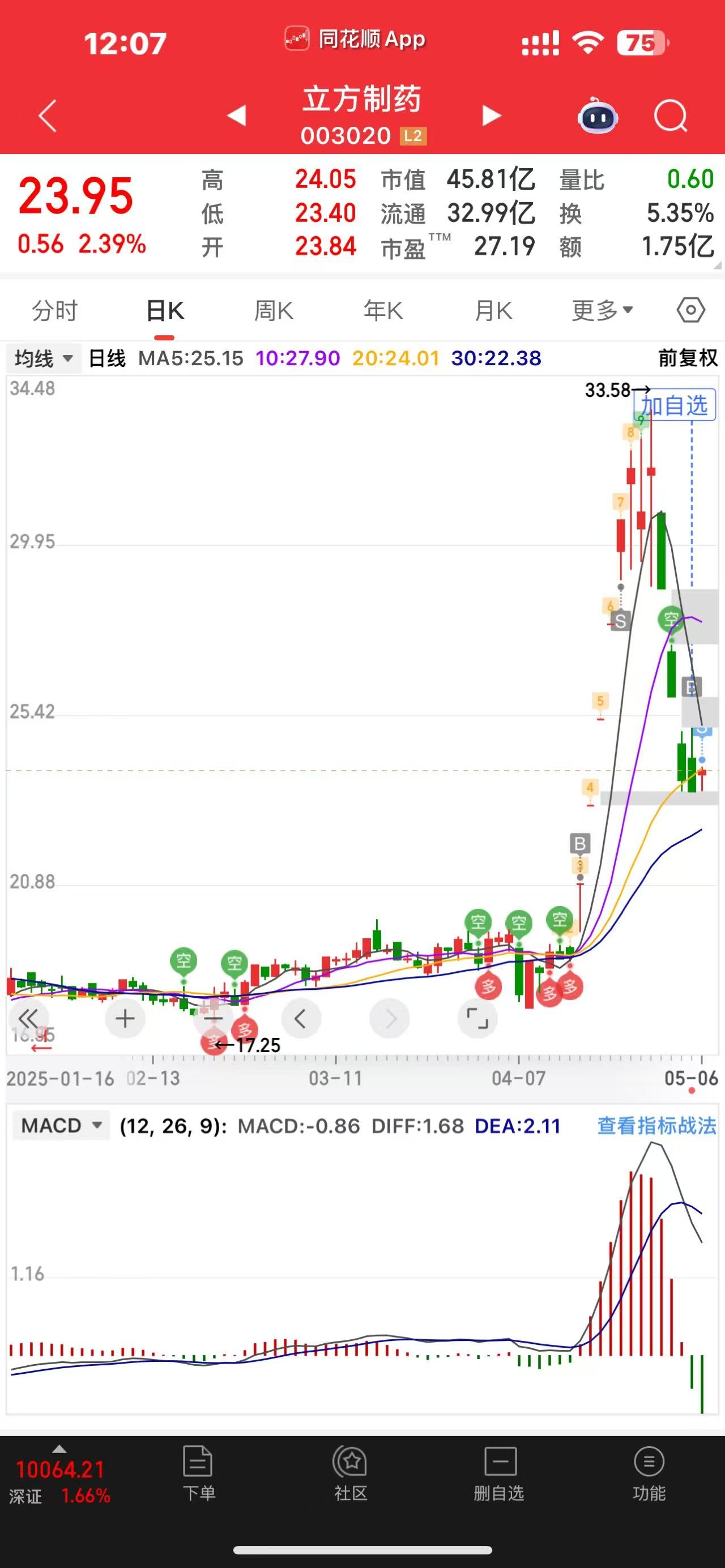Viewport: 725px width, 1568px height.
Task: Enter fullscreen chart mode
Action: tap(477, 1018)
